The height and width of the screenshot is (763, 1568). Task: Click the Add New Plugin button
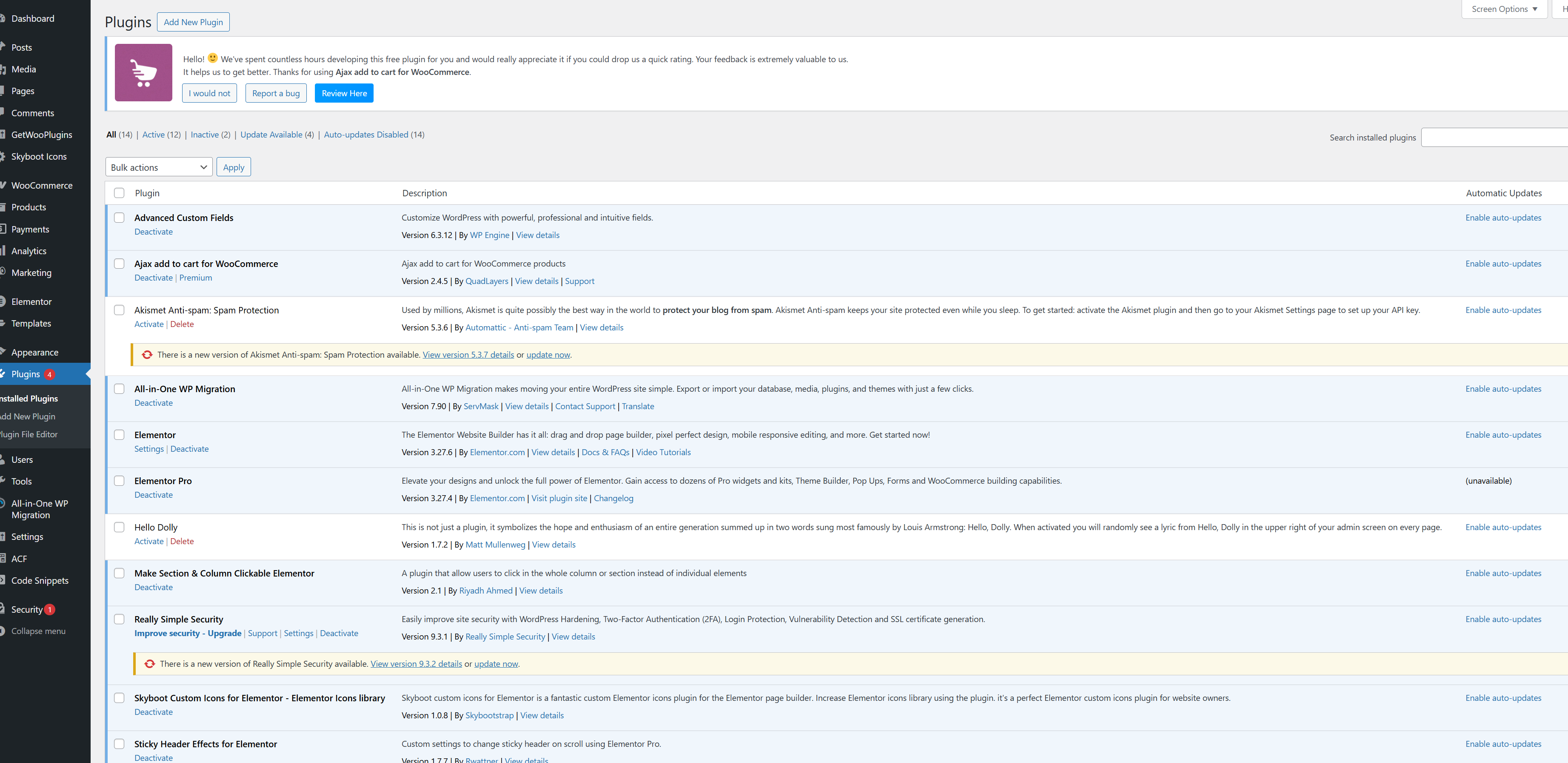(x=193, y=22)
